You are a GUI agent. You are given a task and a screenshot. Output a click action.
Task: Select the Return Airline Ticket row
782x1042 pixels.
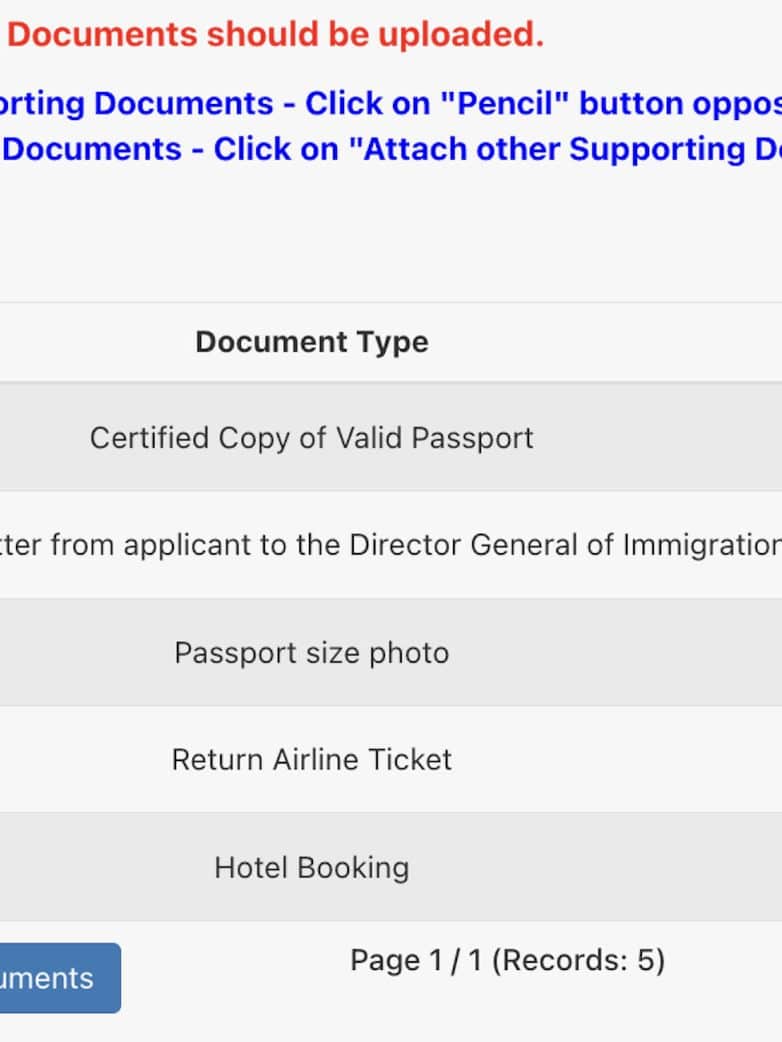311,760
